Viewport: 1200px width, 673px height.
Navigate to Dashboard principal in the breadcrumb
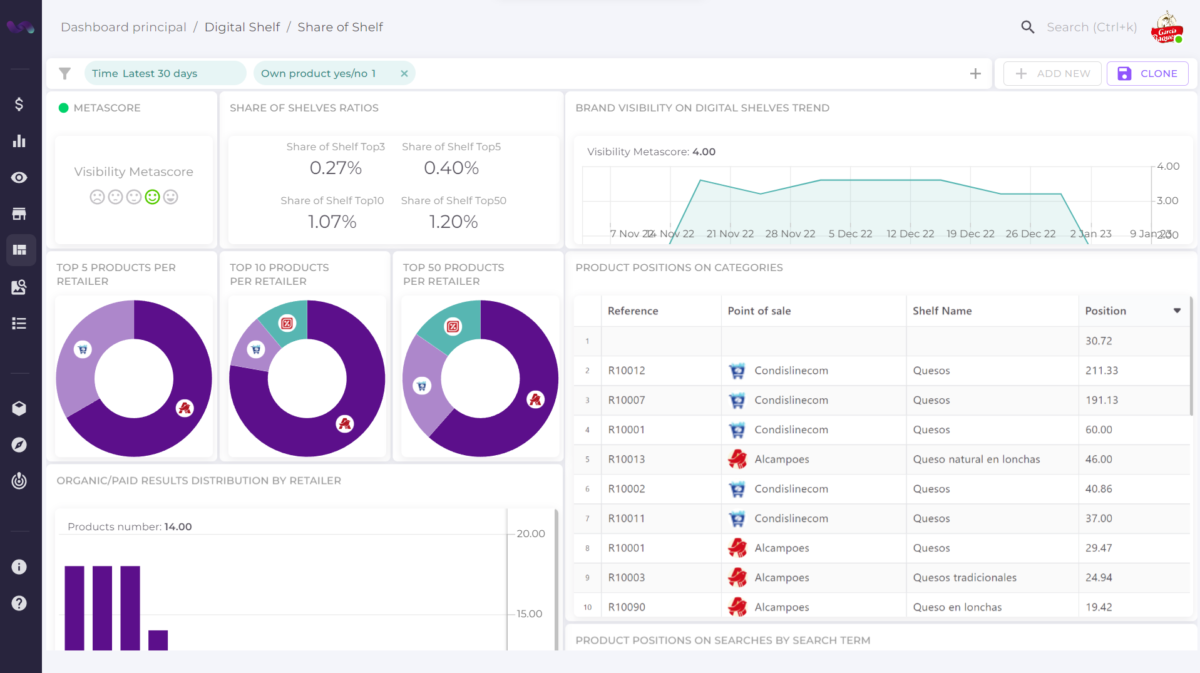[x=123, y=27]
